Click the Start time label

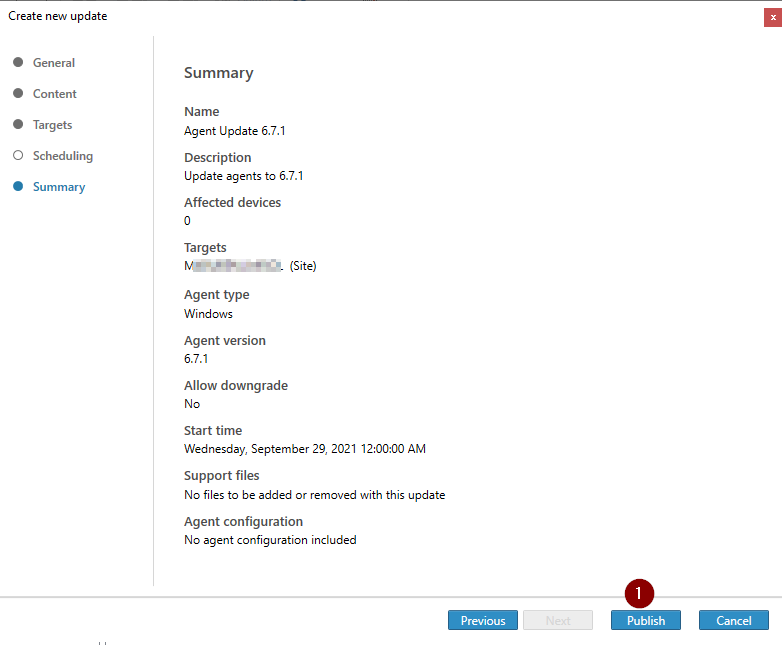213,430
